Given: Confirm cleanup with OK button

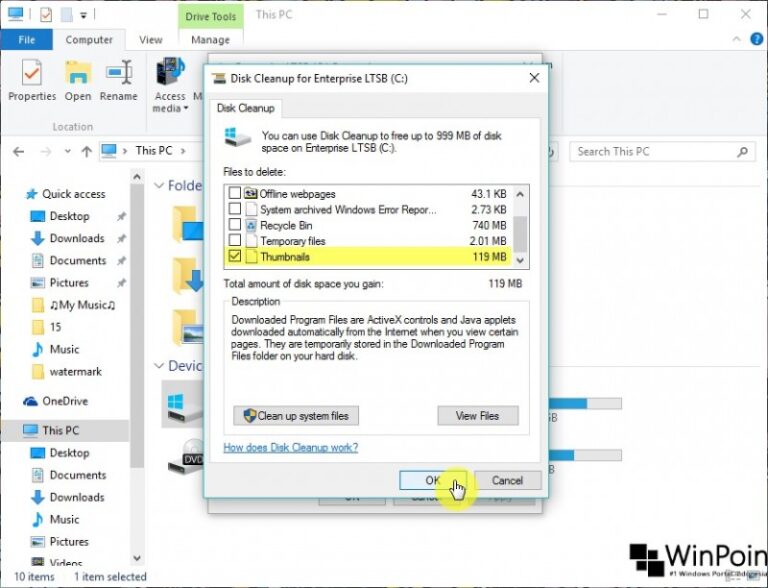Looking at the screenshot, I should 432,480.
